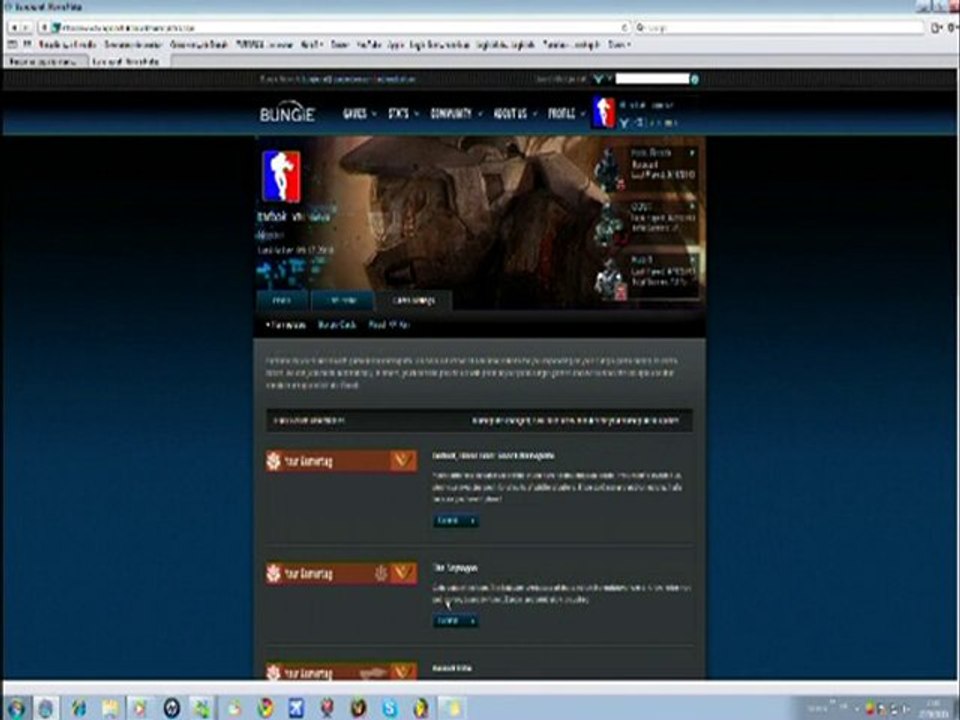Click the browser forward arrow button

[26, 28]
